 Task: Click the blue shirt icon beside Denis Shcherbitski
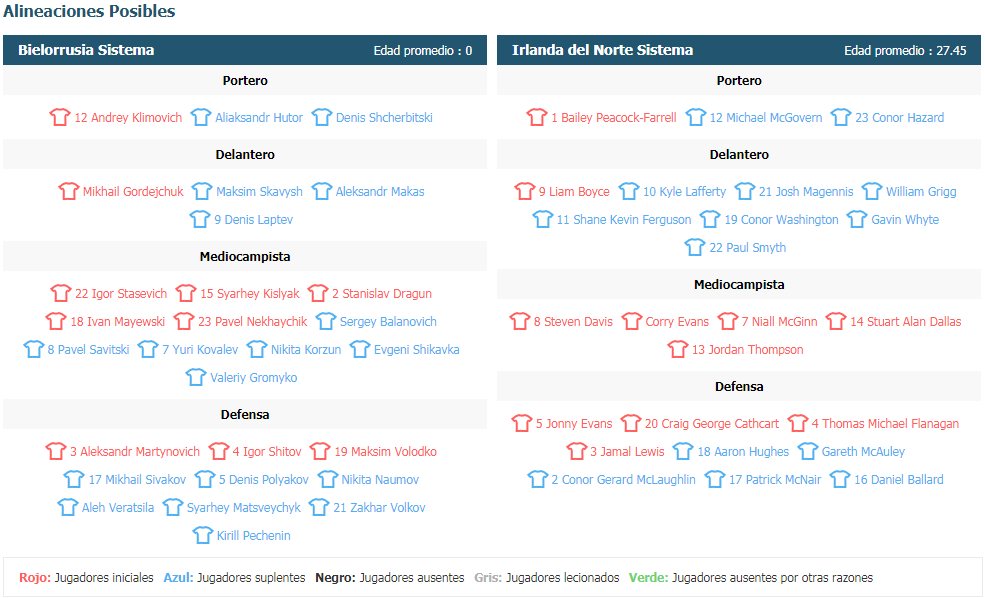coord(321,117)
